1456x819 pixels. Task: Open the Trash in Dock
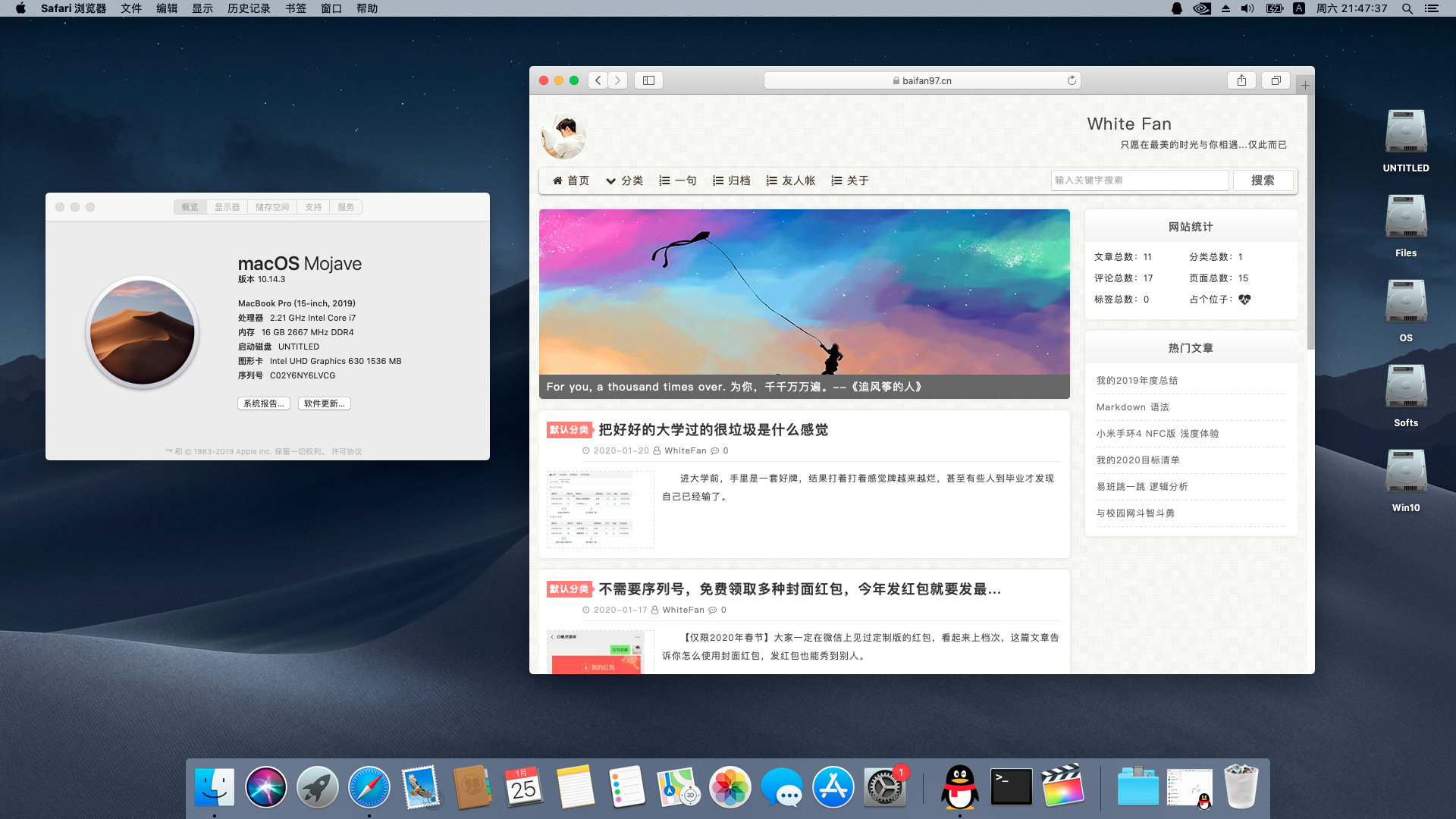(x=1241, y=787)
